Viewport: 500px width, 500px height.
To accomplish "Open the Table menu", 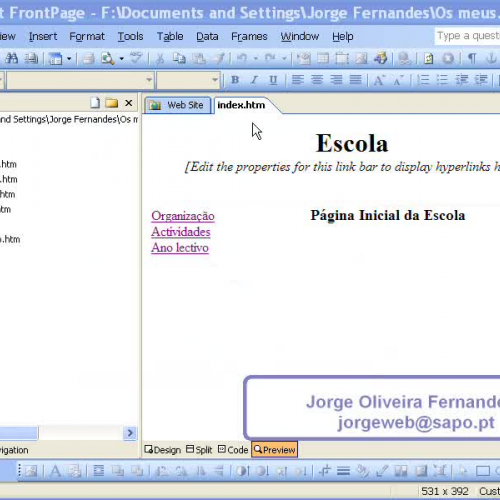I will point(170,36).
